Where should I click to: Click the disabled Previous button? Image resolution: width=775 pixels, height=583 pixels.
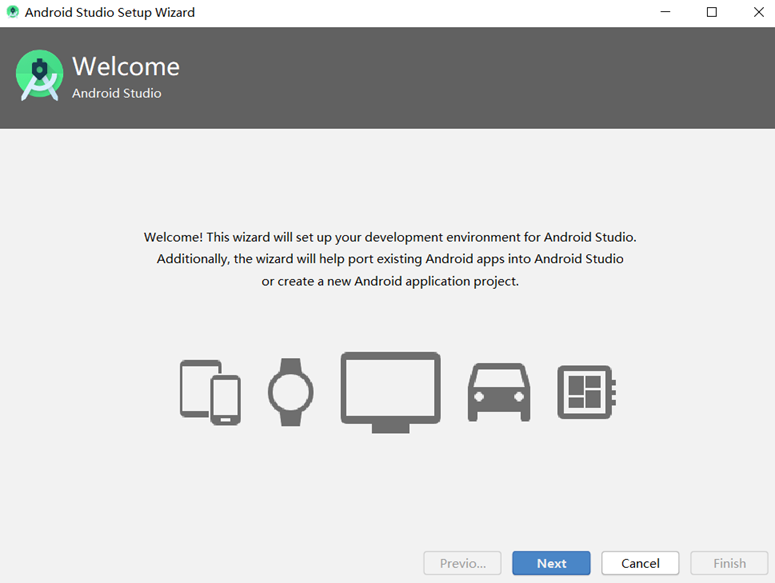point(462,563)
